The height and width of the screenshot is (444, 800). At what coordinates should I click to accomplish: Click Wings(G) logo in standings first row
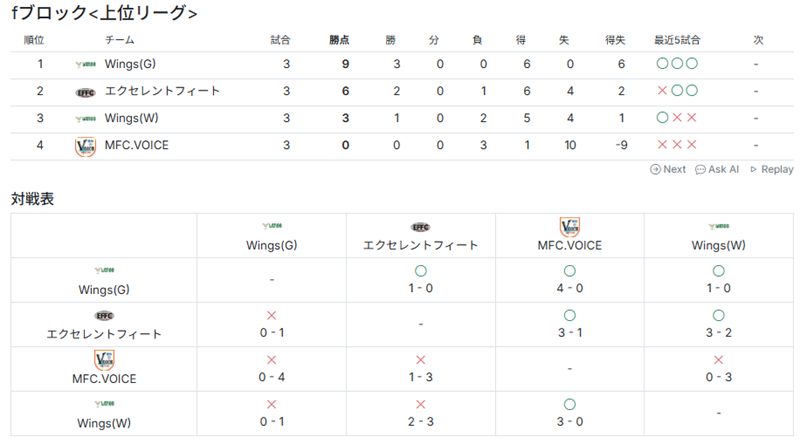(85, 65)
